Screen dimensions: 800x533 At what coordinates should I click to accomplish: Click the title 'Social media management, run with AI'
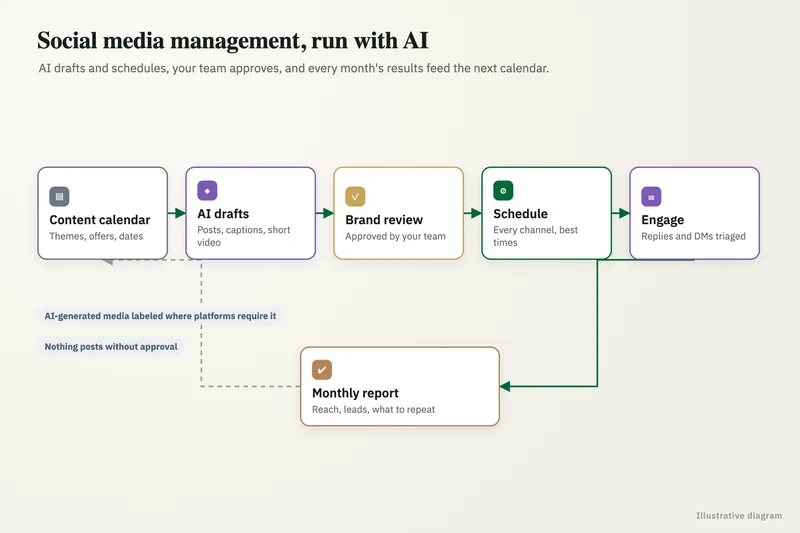click(233, 41)
